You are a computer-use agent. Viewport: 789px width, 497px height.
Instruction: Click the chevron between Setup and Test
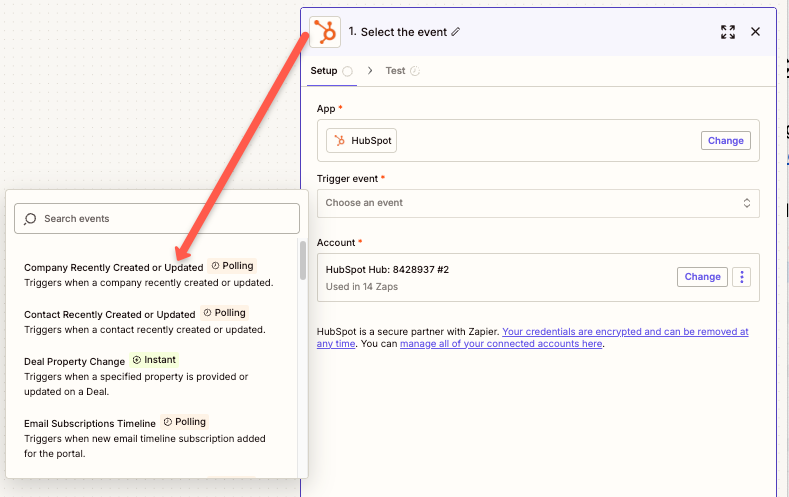370,71
